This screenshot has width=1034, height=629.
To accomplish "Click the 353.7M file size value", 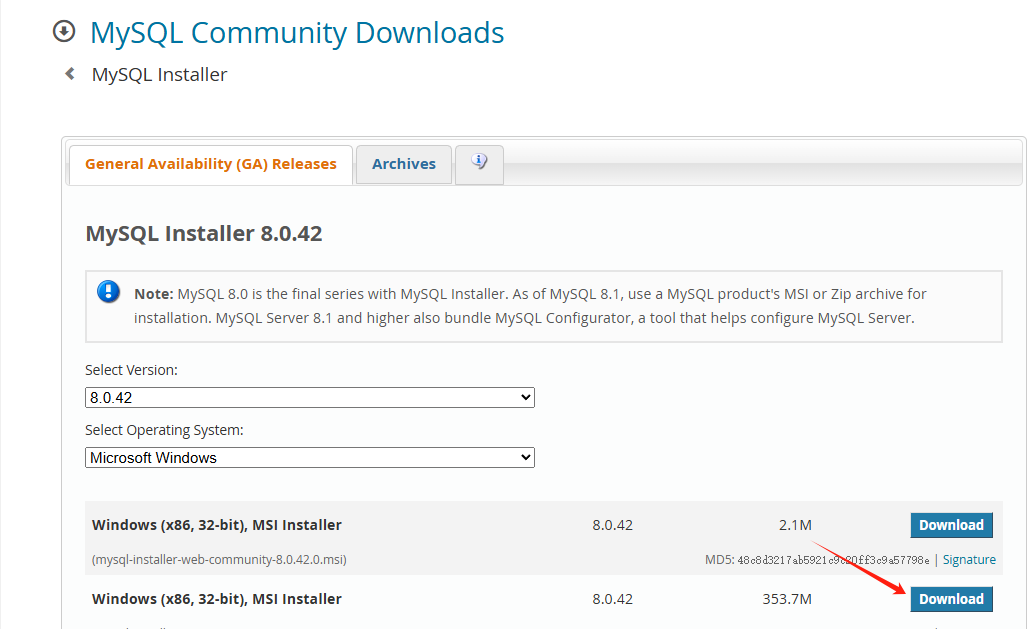I will (x=787, y=599).
